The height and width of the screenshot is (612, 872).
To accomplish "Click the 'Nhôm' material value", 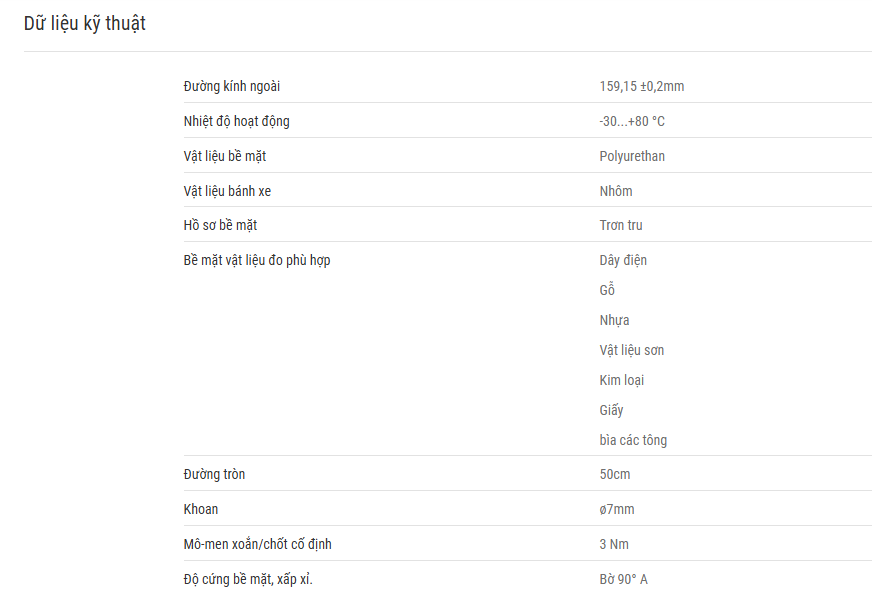I will [616, 191].
